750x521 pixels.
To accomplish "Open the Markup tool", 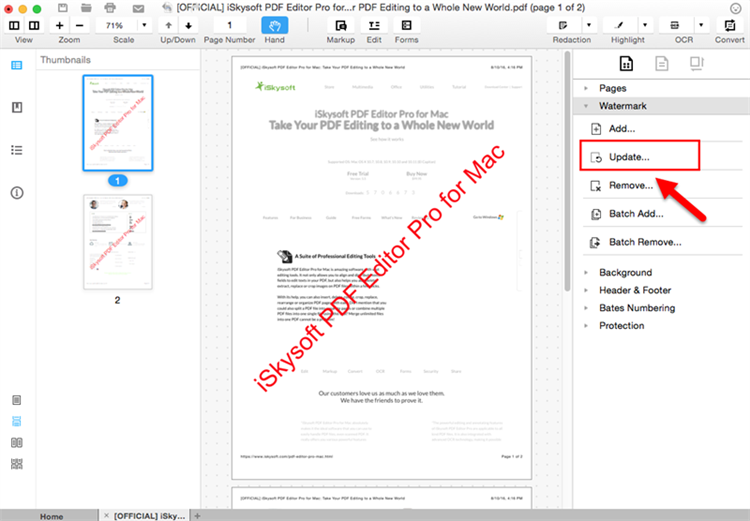I will pos(341,25).
